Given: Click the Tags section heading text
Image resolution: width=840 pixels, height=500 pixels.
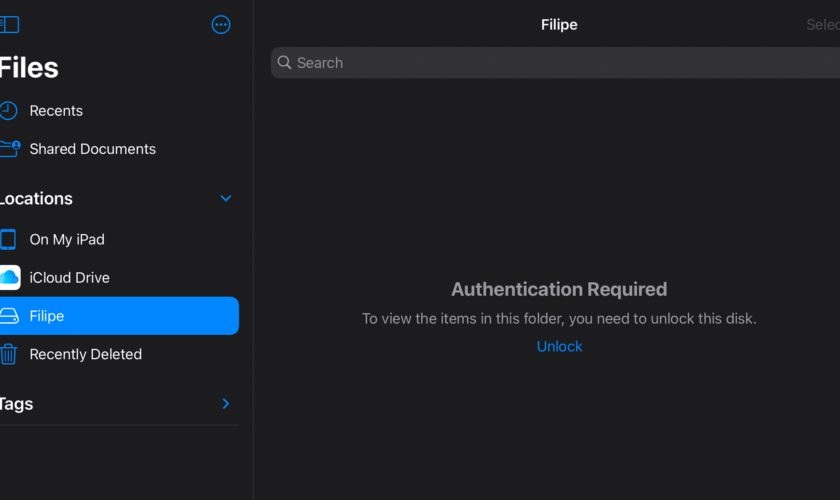Looking at the screenshot, I should [17, 404].
